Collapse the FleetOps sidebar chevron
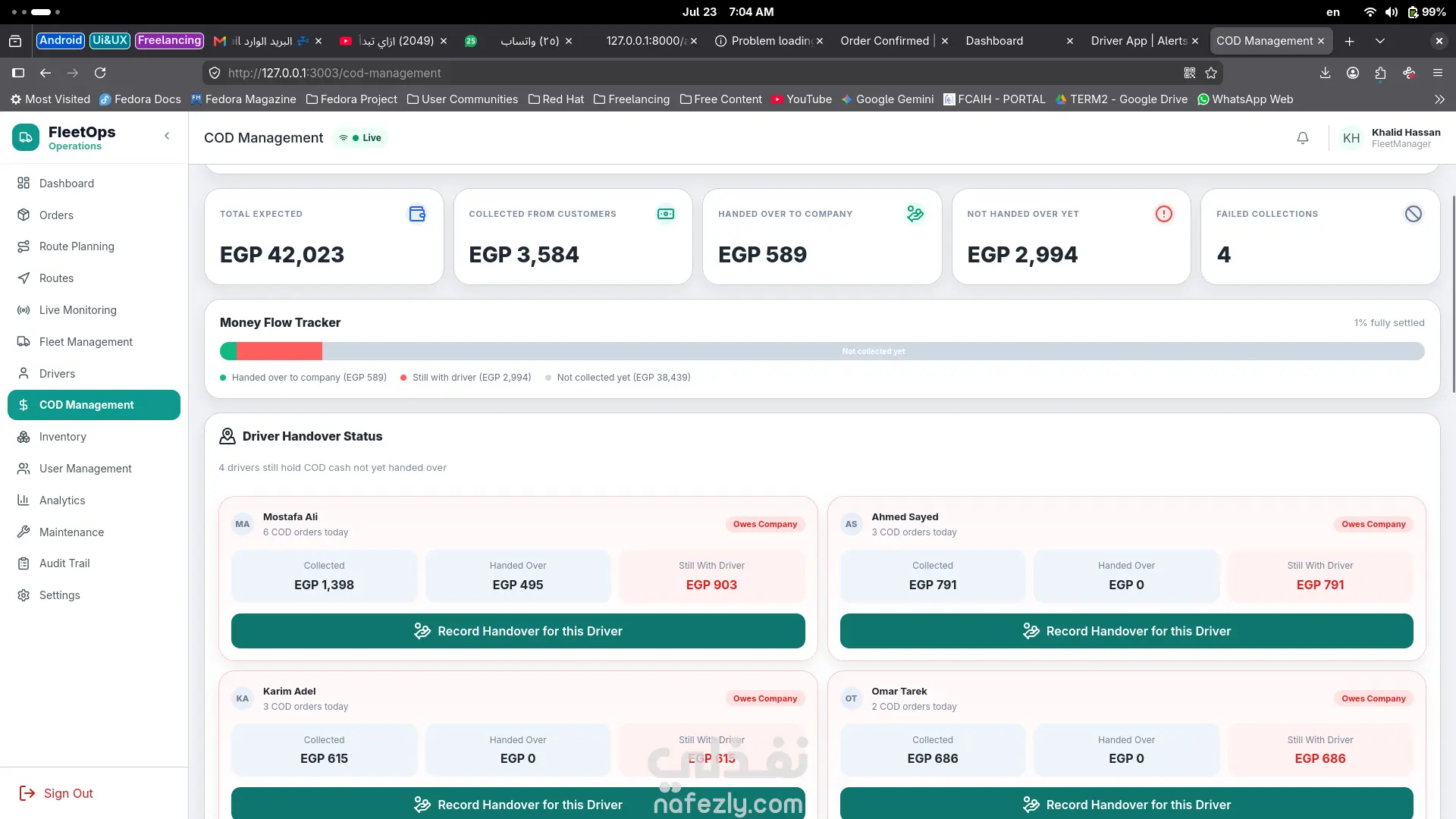1456x819 pixels. coord(167,136)
